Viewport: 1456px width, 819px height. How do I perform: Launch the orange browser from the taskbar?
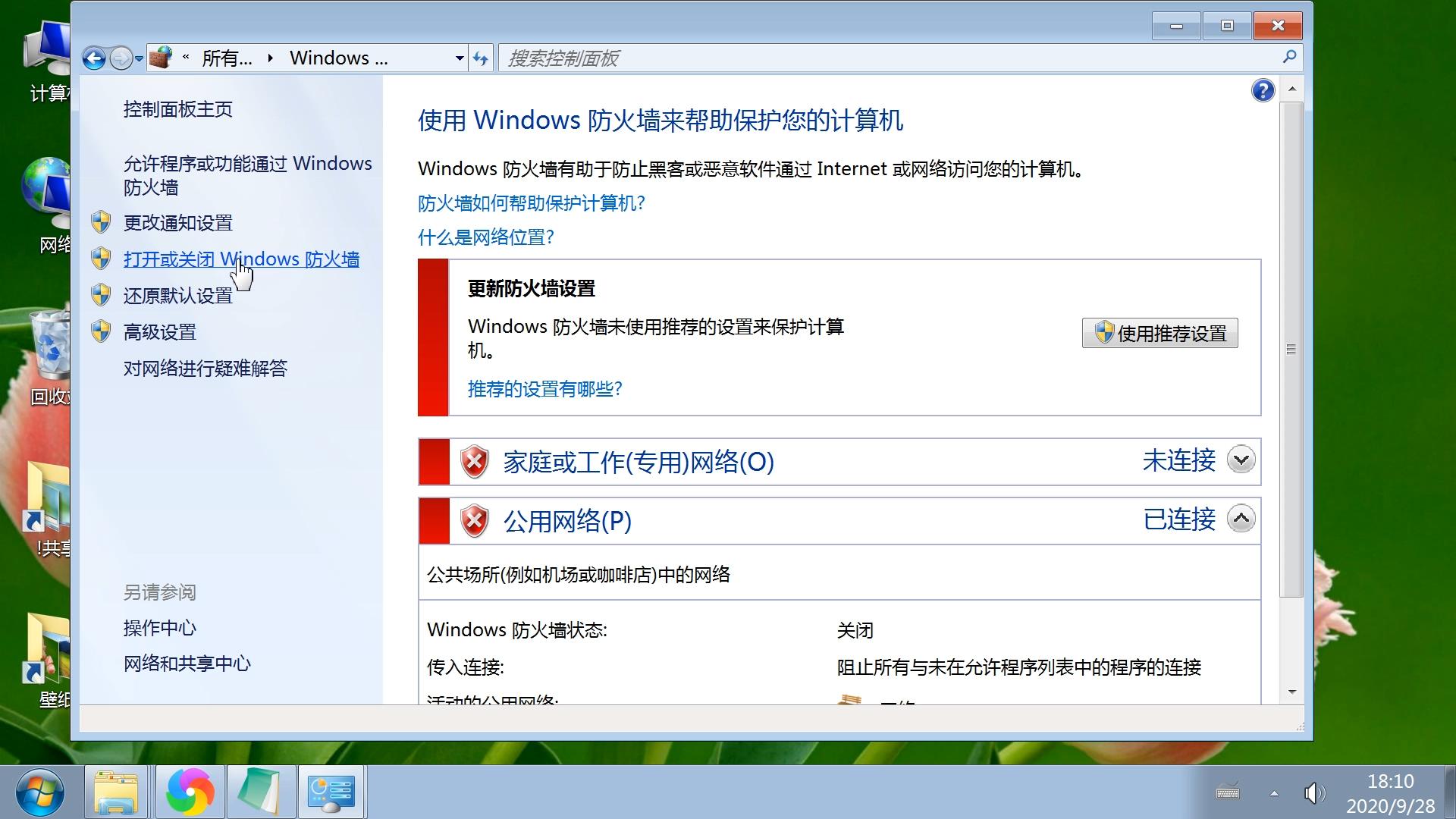(x=189, y=792)
